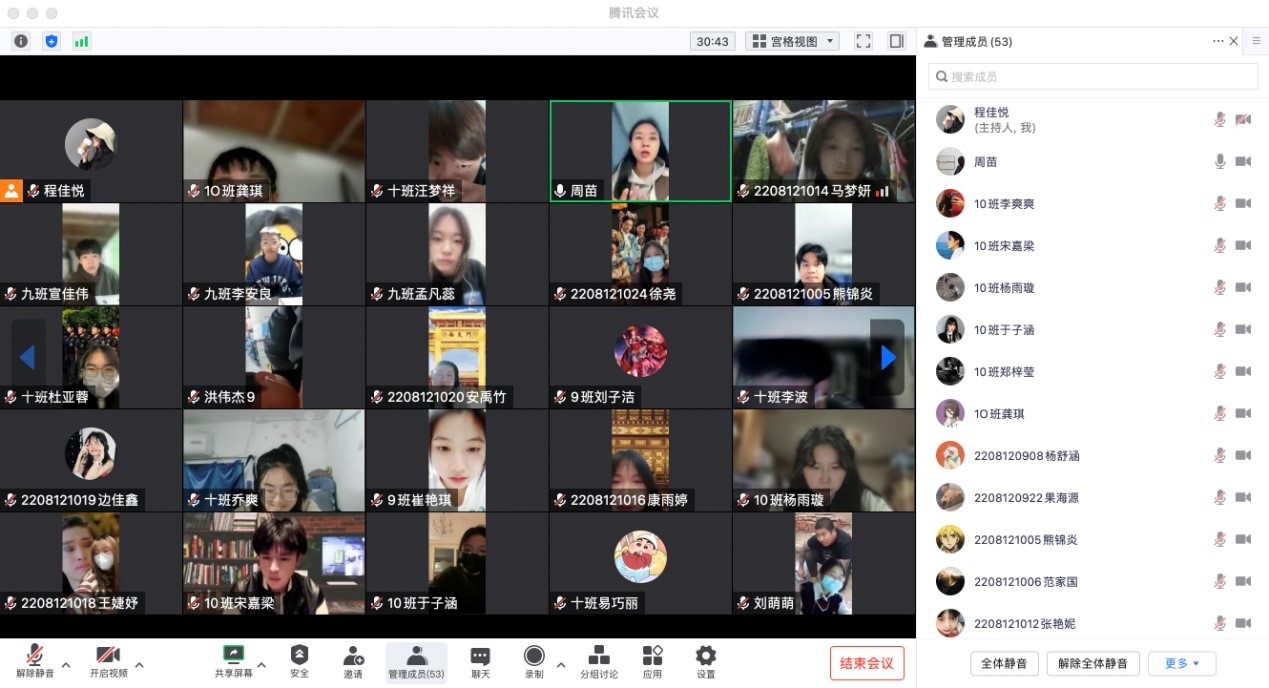Open the Apps (应用) icon

coord(652,661)
